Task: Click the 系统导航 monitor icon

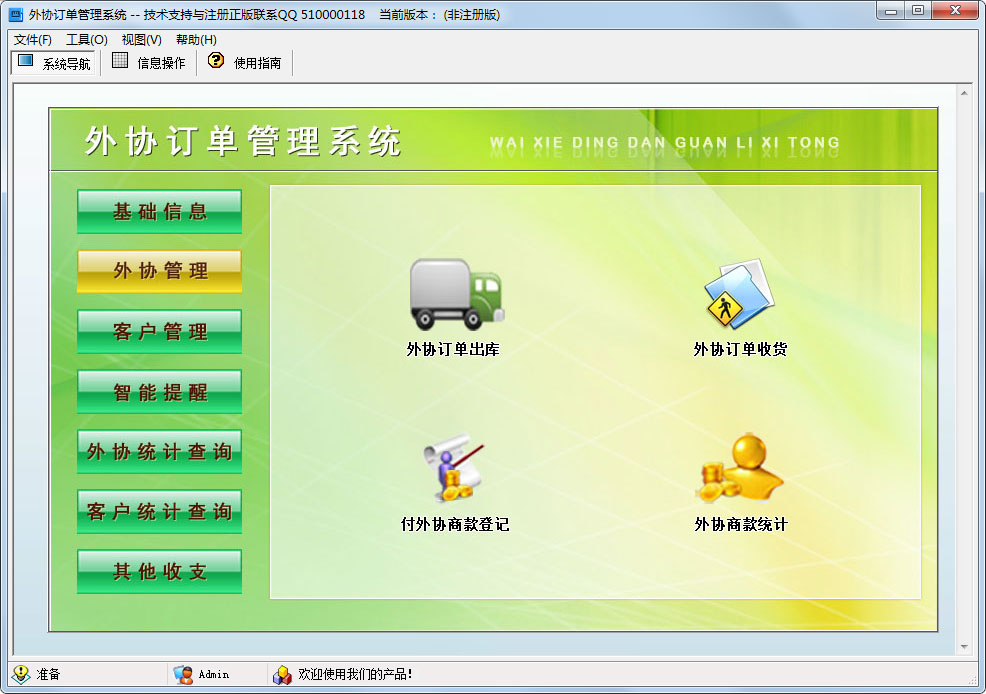Action: (x=25, y=61)
